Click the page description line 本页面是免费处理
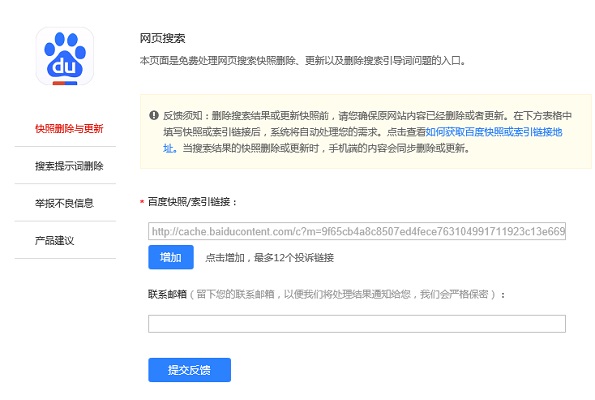Viewport: 595px width, 400px height. pyautogui.click(x=302, y=60)
